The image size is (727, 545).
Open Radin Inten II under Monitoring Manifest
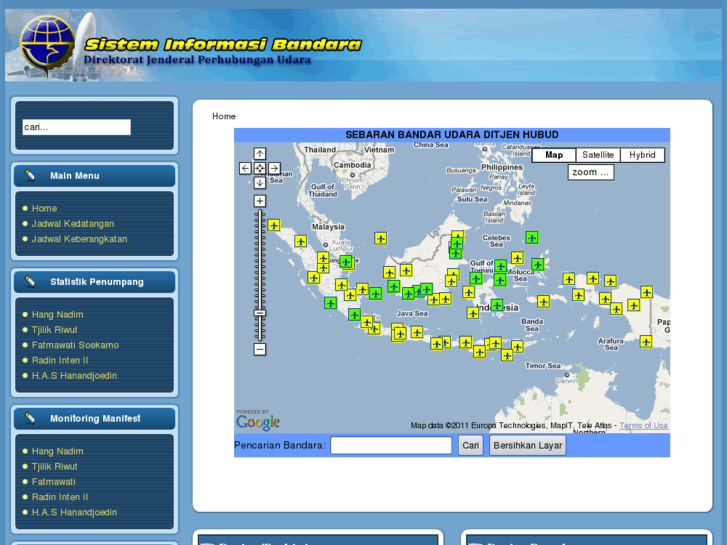(x=60, y=497)
